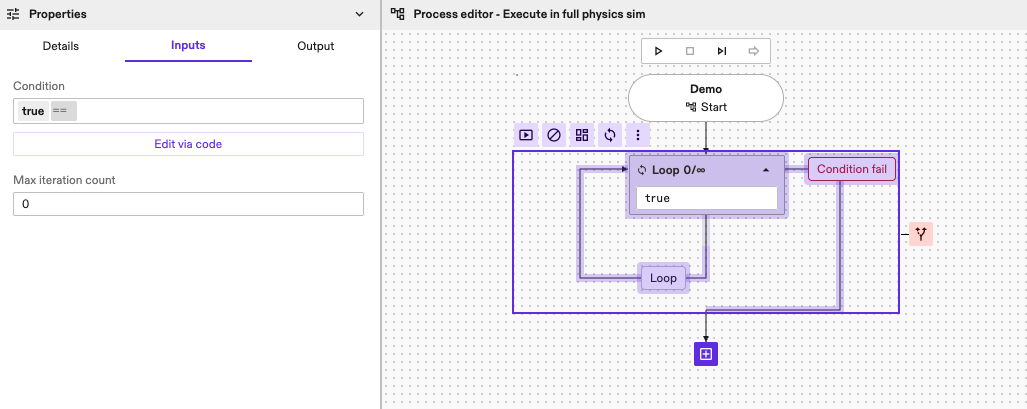Screen dimensions: 1027x409
Task: Click the Properties panel sliders icon
Action: [14, 15]
